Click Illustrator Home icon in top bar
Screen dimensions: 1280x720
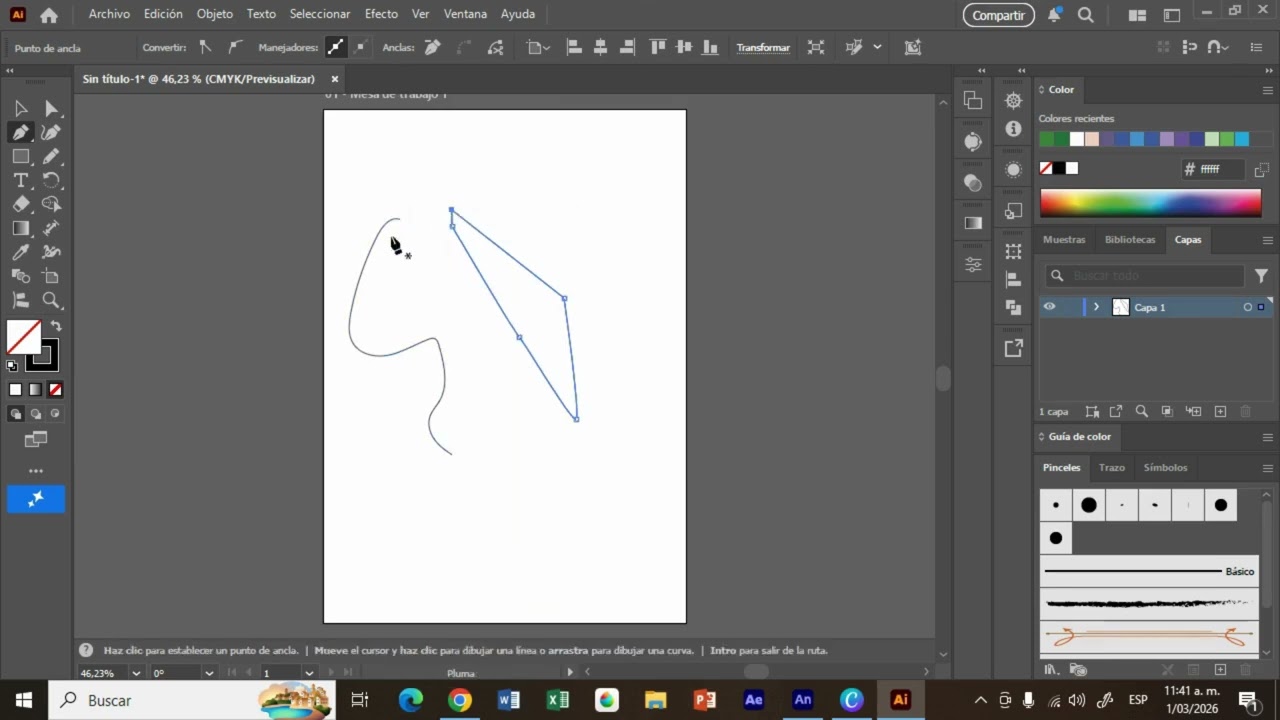pos(49,15)
